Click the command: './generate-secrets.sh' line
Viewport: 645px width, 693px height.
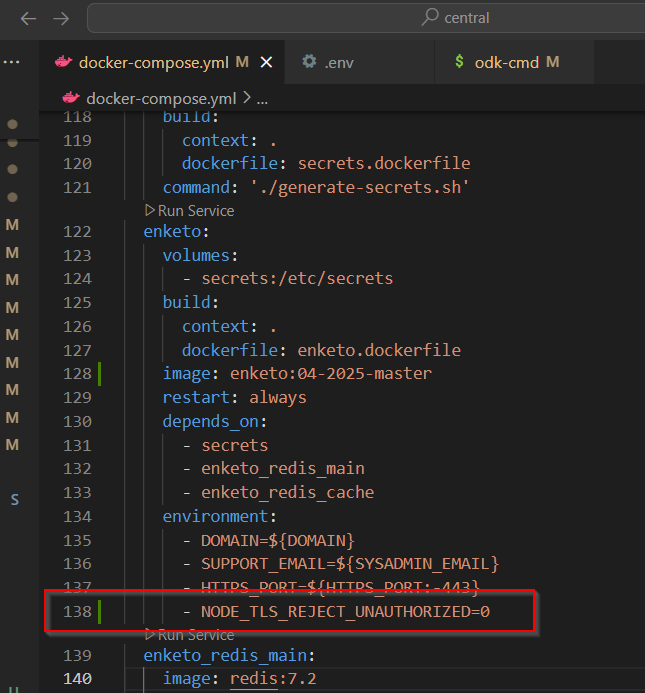pos(316,187)
